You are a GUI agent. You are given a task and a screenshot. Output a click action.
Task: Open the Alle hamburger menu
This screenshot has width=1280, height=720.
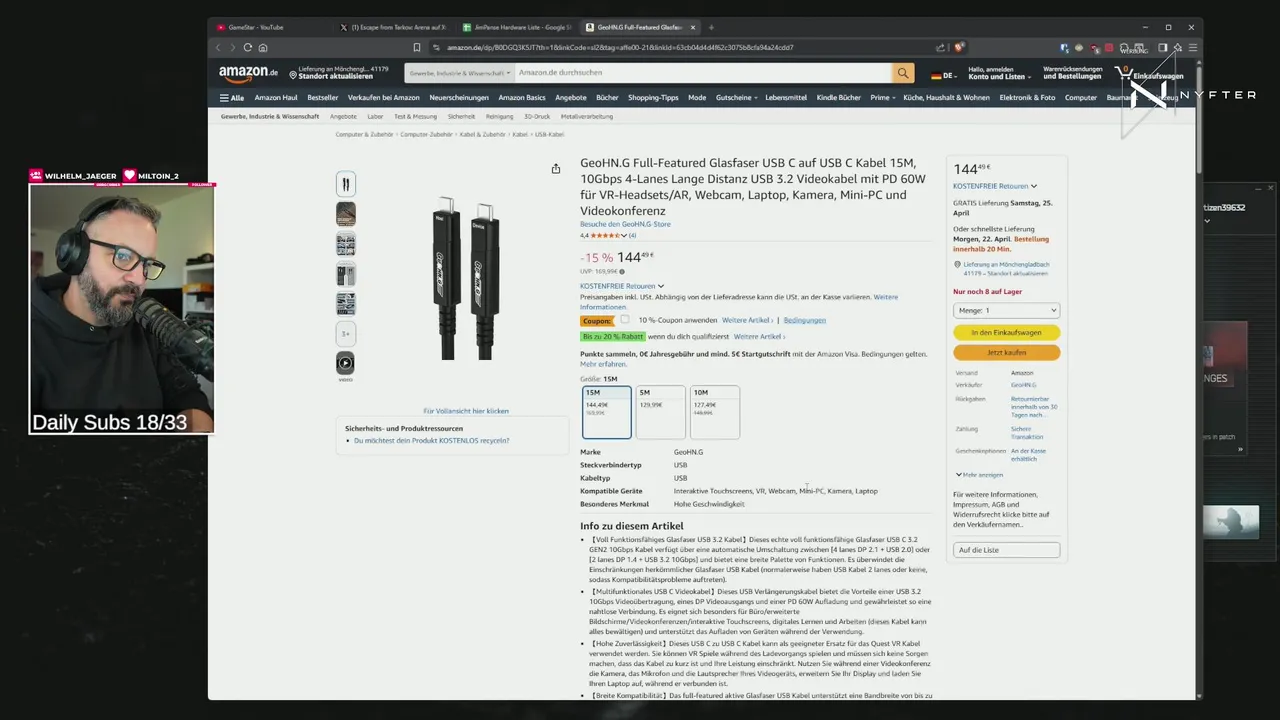(232, 98)
